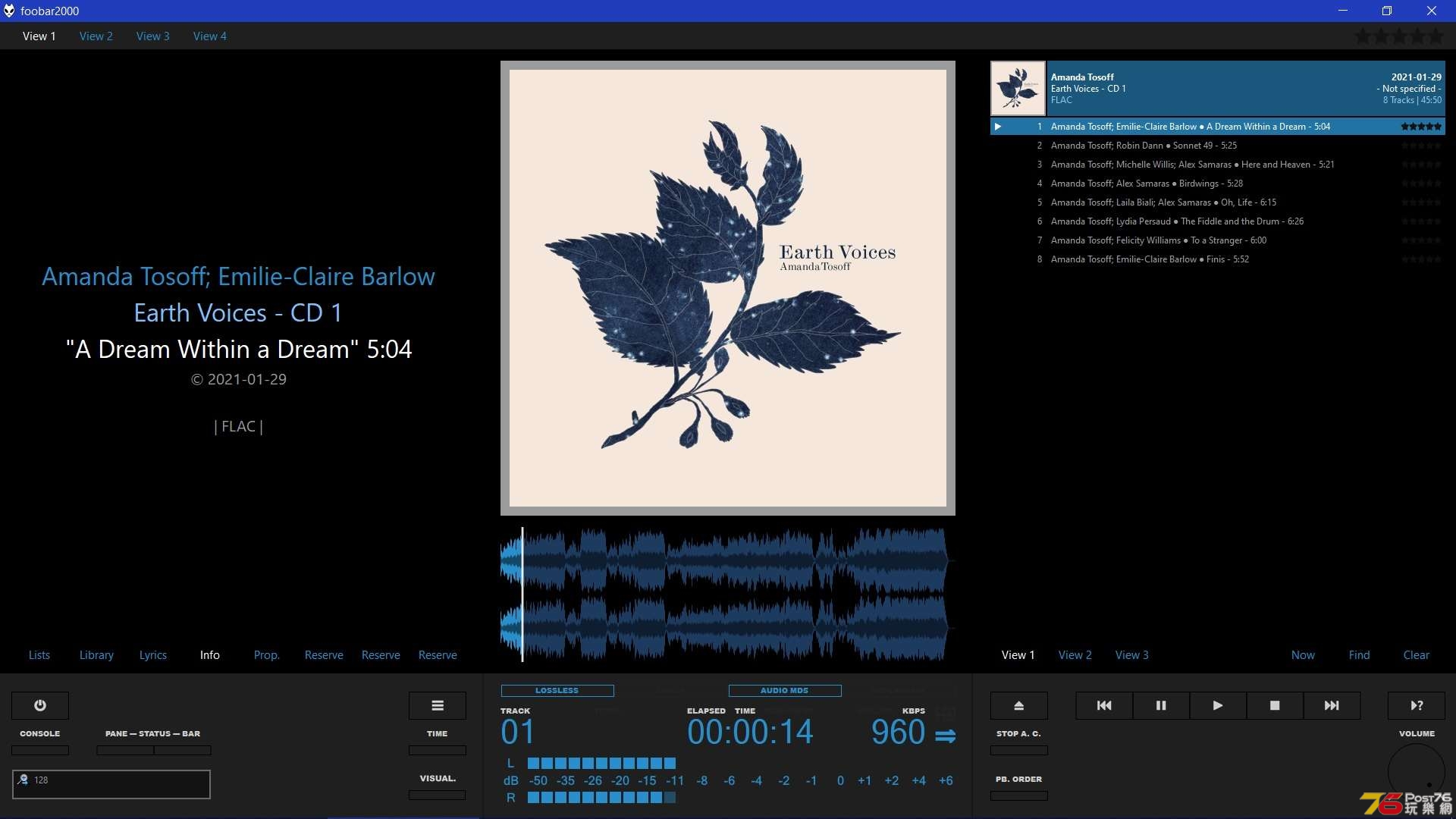Image resolution: width=1456 pixels, height=819 pixels.
Task: Switch playlist pane to View 2
Action: (x=1075, y=654)
